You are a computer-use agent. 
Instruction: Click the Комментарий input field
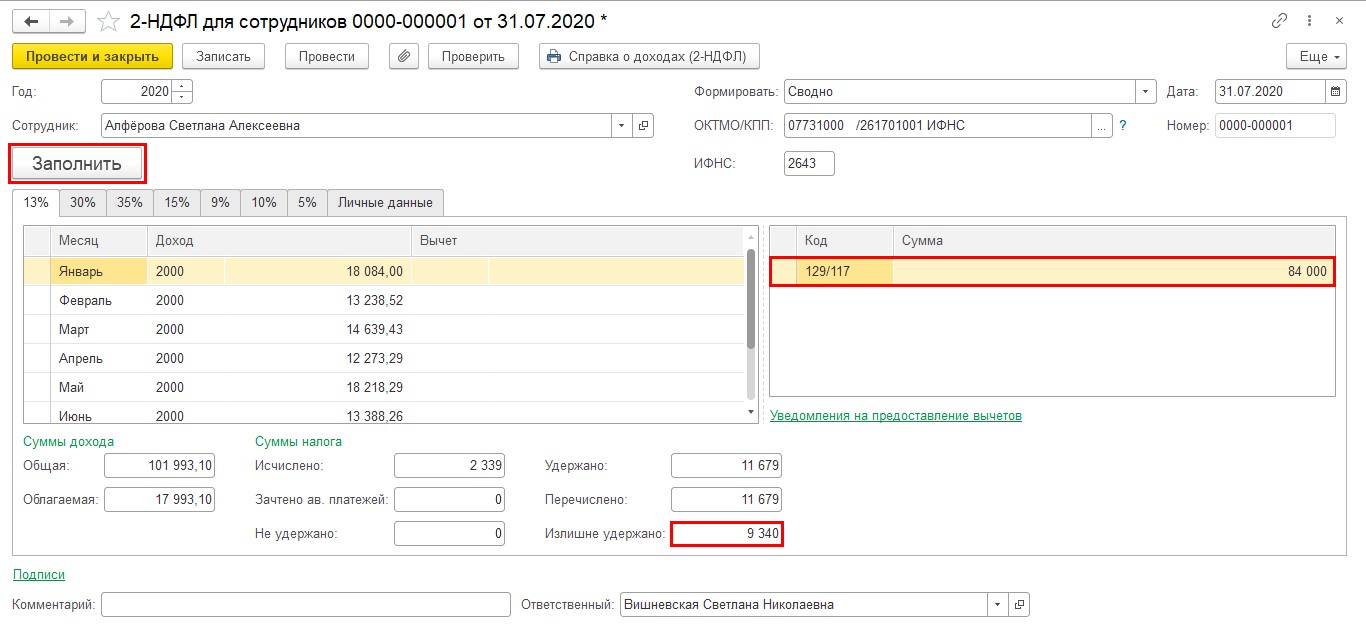(x=306, y=604)
